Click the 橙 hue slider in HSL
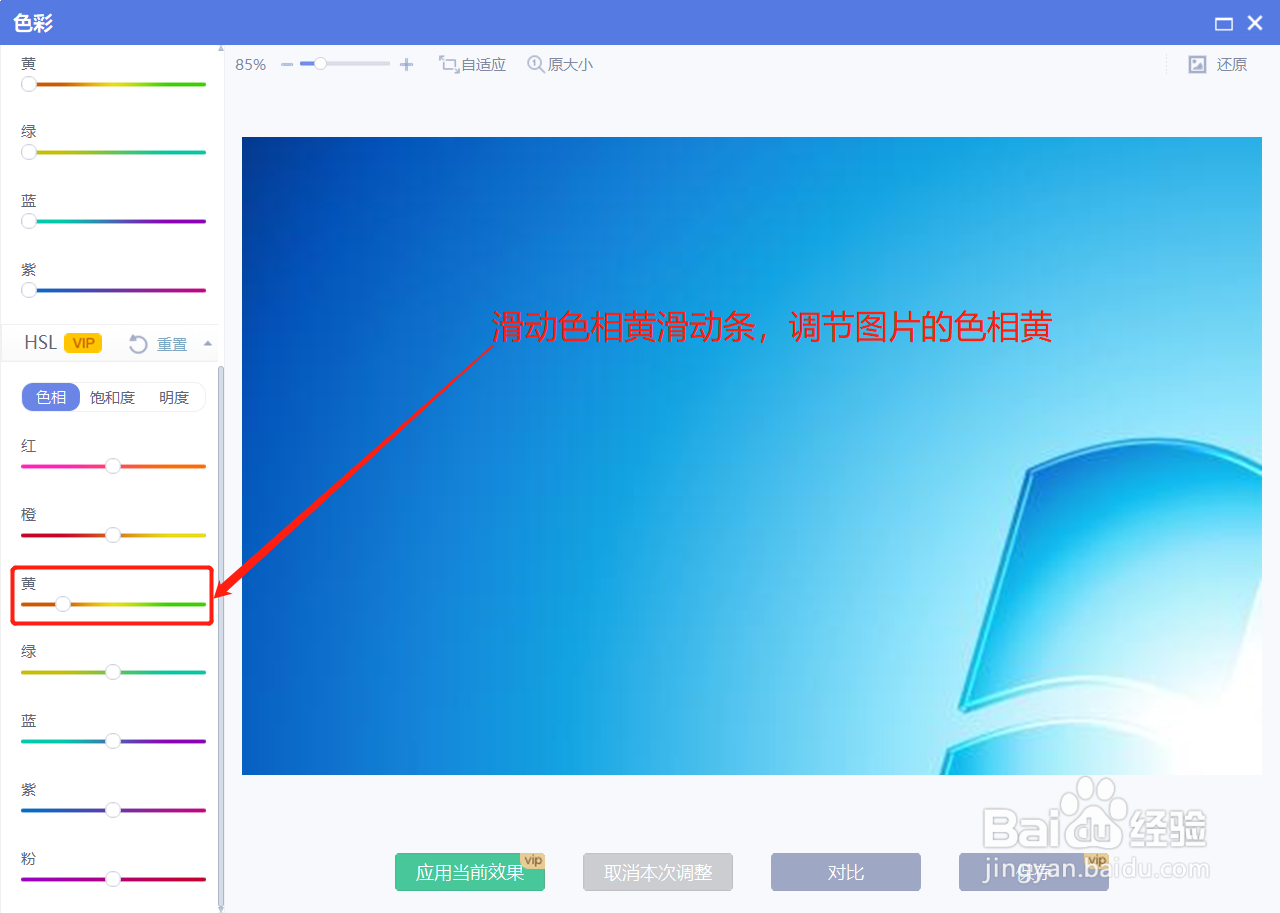This screenshot has height=913, width=1280. [113, 535]
